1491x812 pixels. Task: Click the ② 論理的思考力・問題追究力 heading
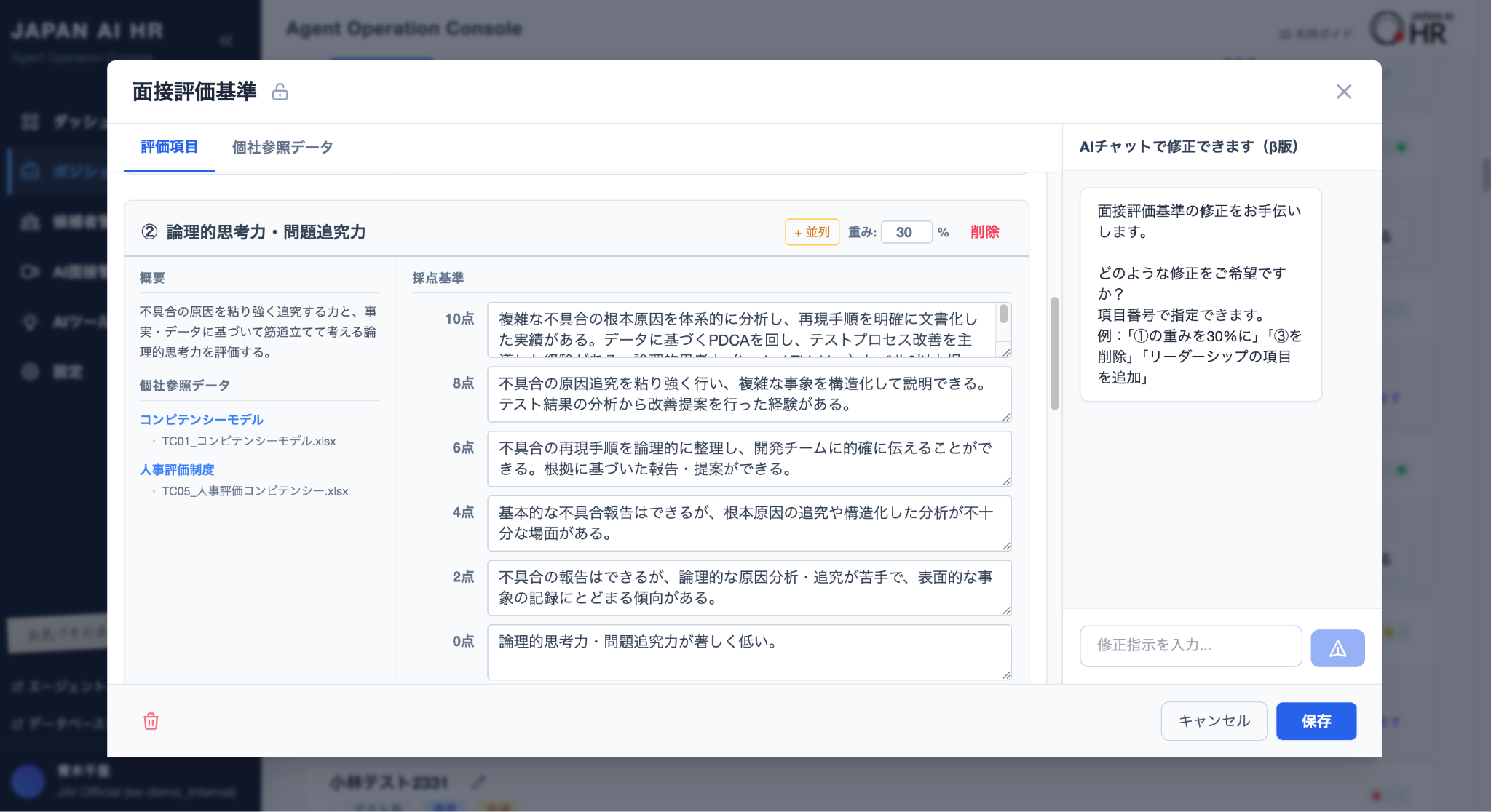(253, 232)
